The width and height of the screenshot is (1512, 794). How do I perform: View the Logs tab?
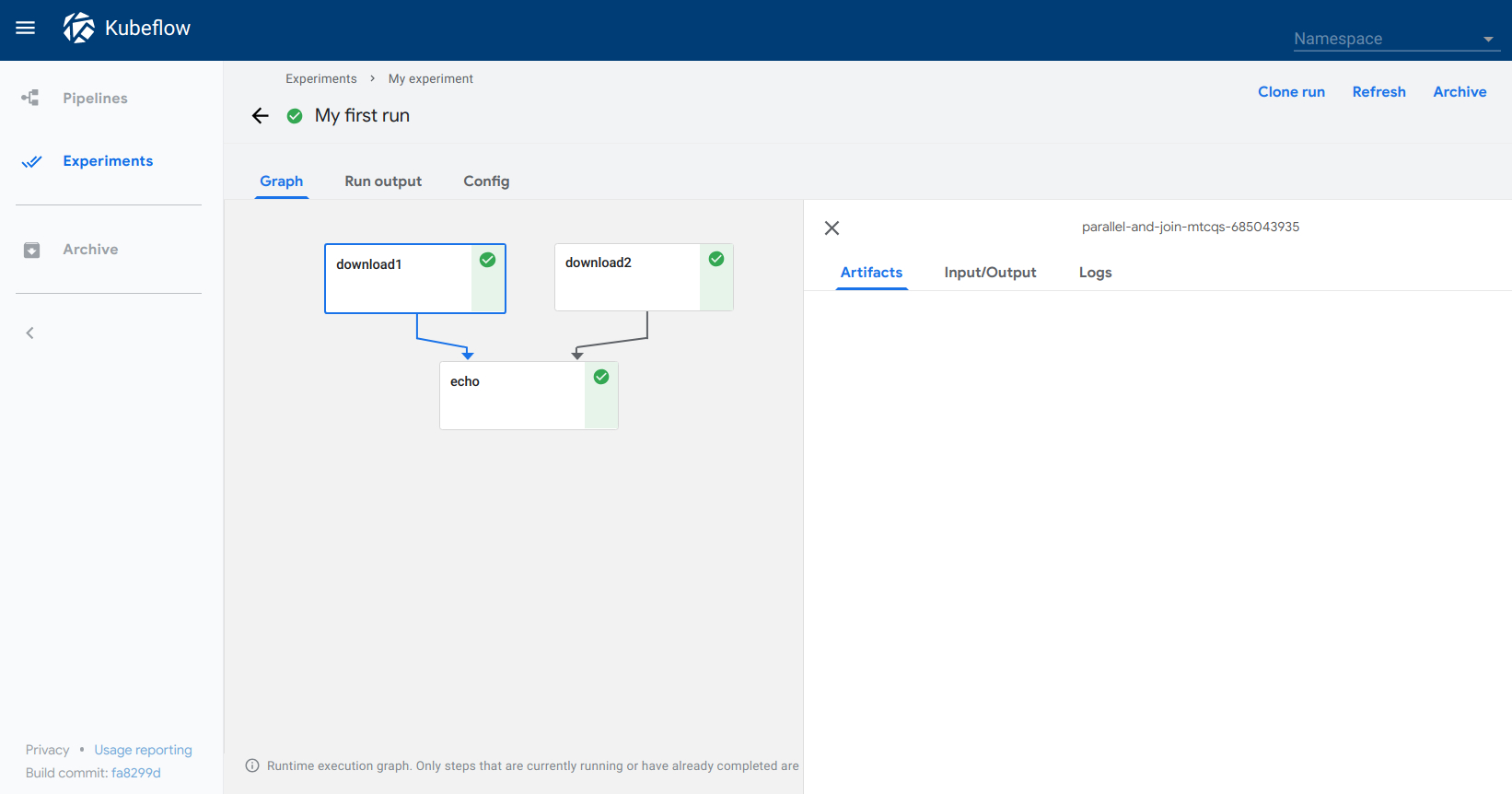pyautogui.click(x=1095, y=273)
